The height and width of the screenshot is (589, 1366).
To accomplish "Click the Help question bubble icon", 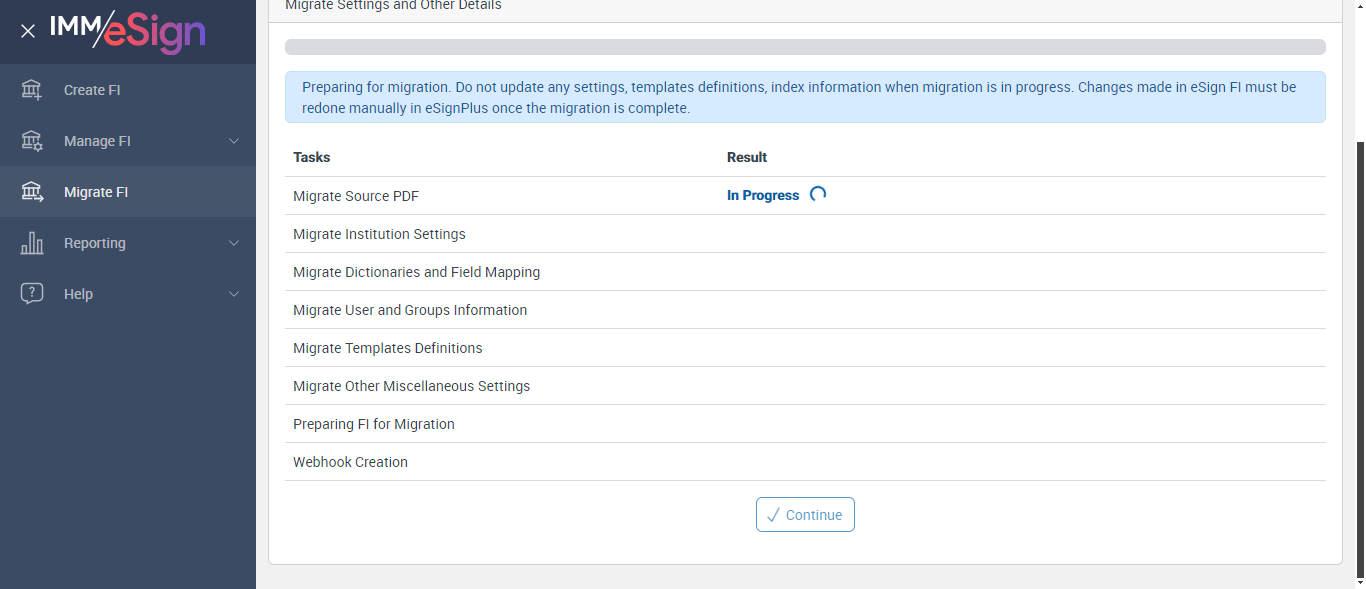I will click(32, 294).
